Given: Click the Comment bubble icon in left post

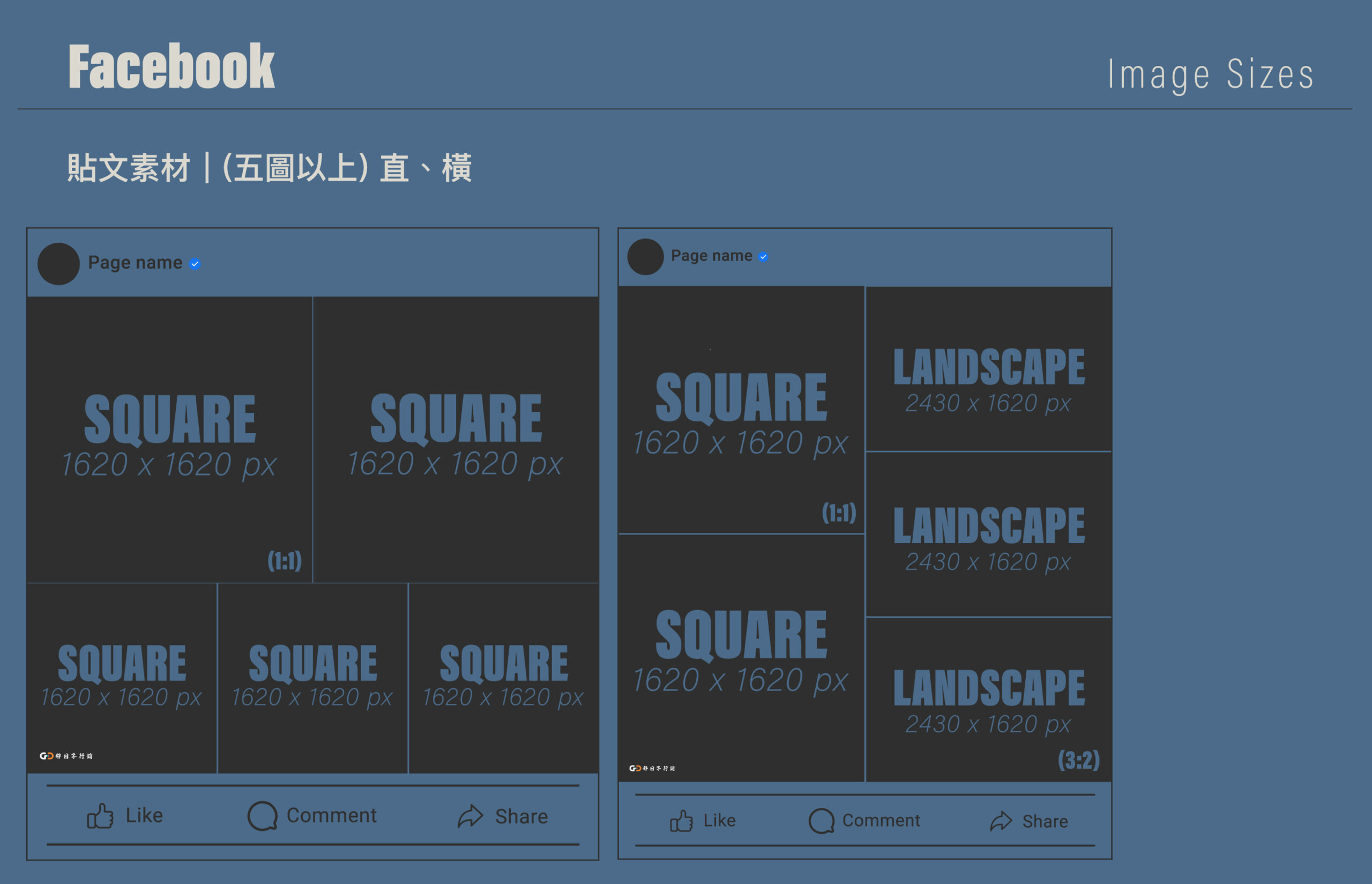Looking at the screenshot, I should 262,816.
